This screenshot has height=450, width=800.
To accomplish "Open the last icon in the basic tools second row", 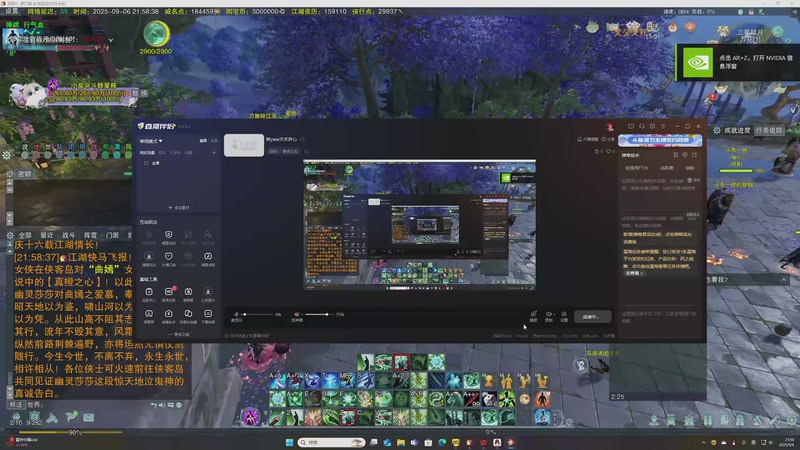I will point(208,316).
